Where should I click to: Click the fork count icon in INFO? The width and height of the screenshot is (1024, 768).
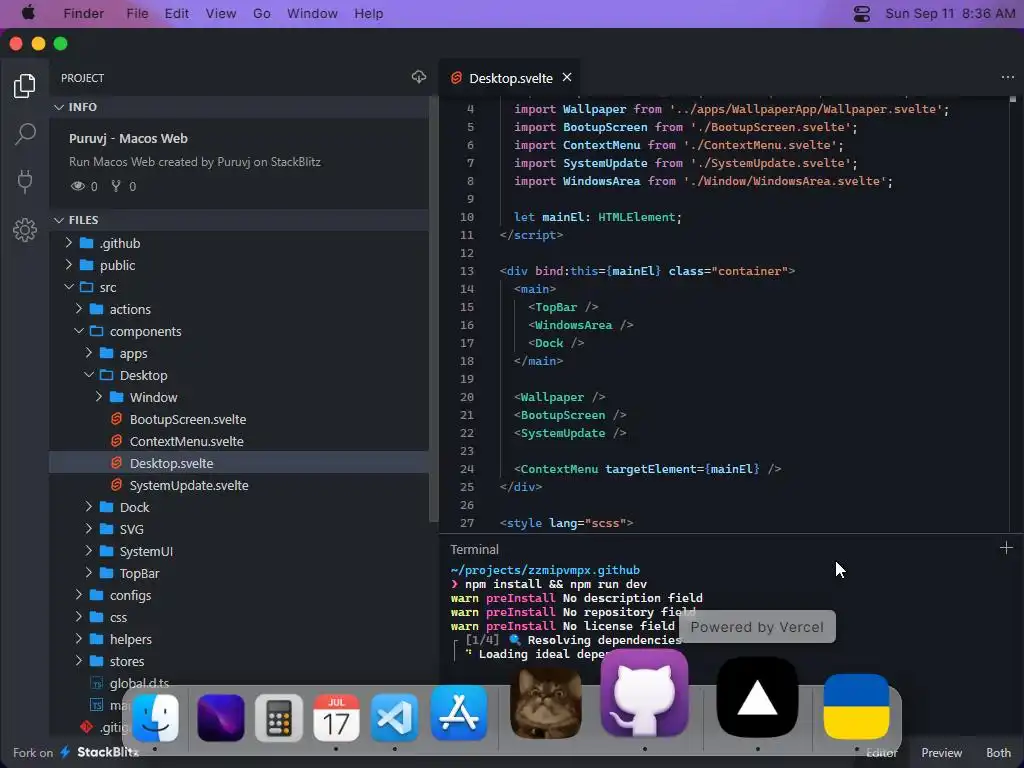pos(116,186)
